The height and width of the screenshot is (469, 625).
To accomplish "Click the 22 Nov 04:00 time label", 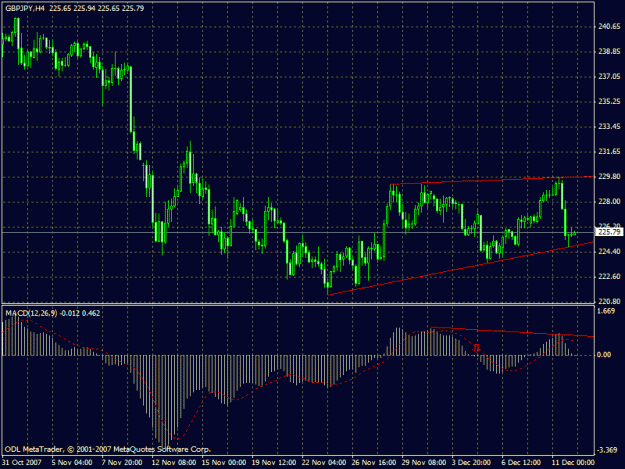I will coord(324,462).
